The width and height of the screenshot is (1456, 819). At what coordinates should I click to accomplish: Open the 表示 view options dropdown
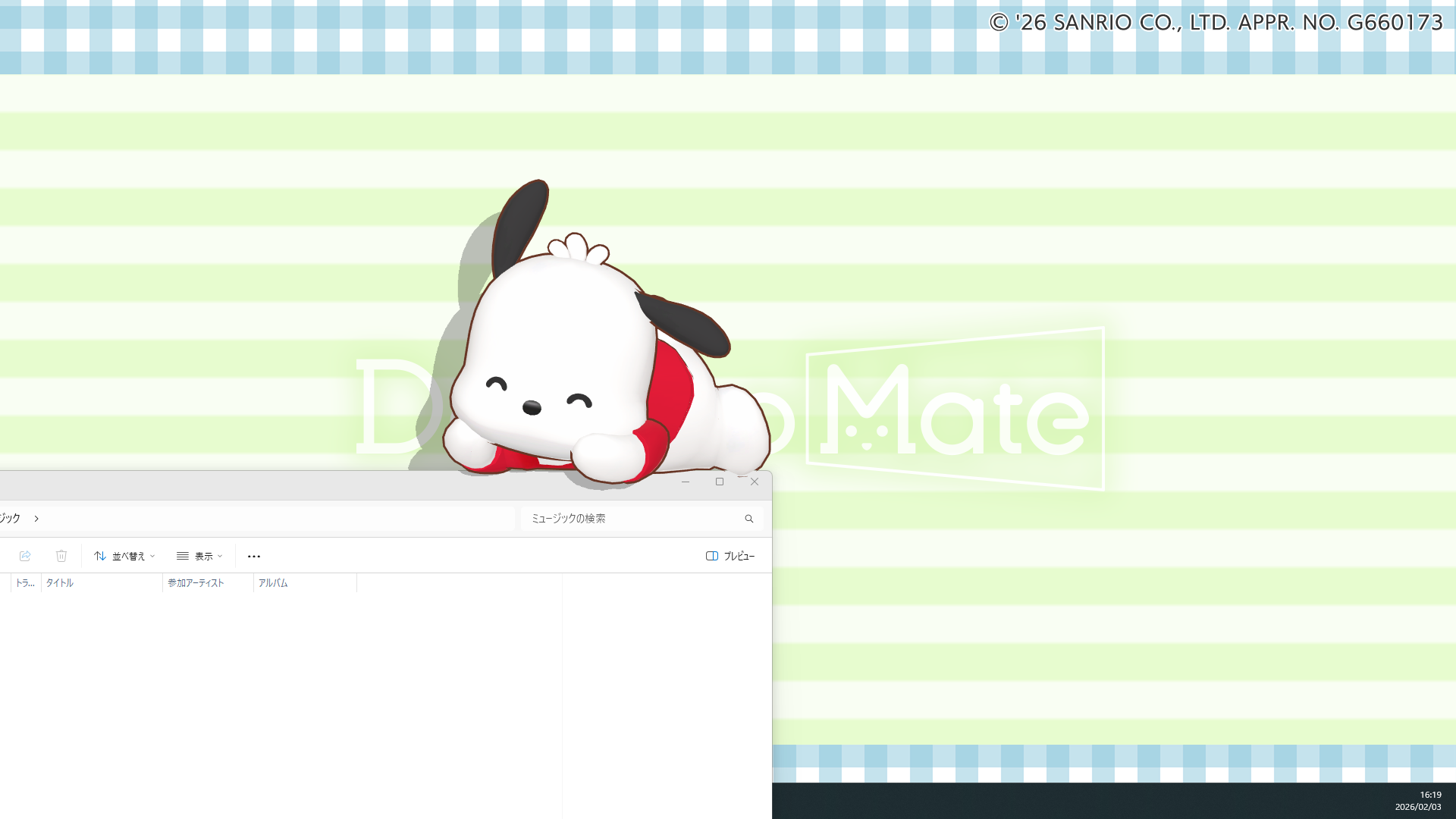[x=203, y=556]
